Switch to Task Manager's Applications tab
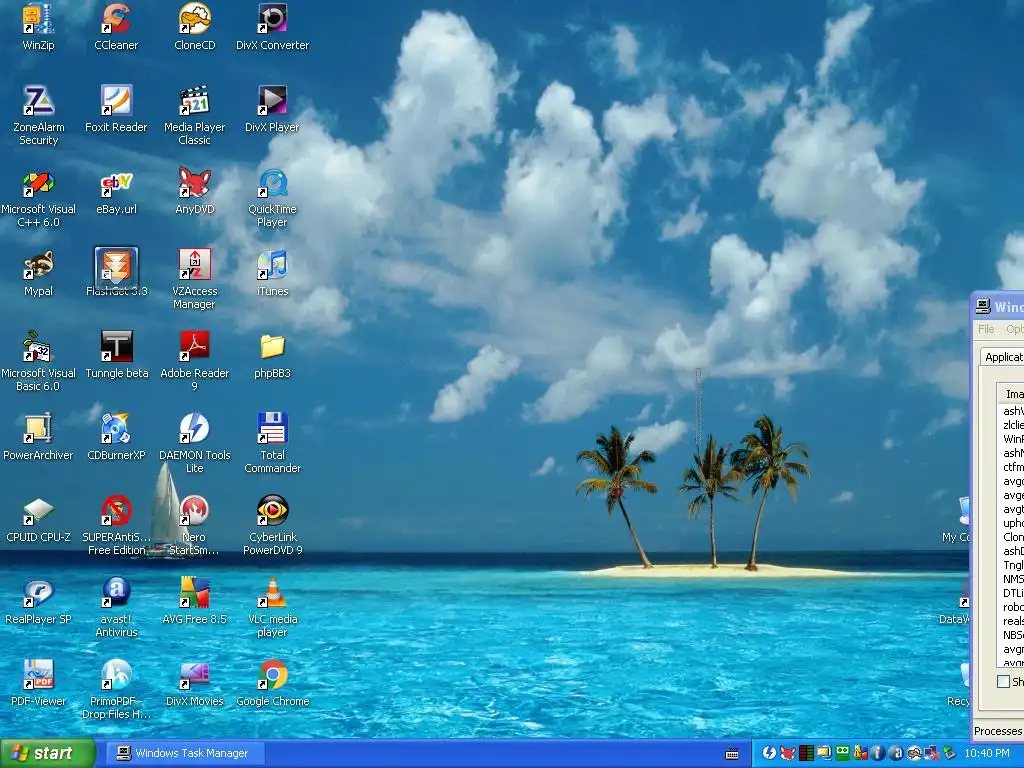The image size is (1024, 768). (x=1002, y=357)
